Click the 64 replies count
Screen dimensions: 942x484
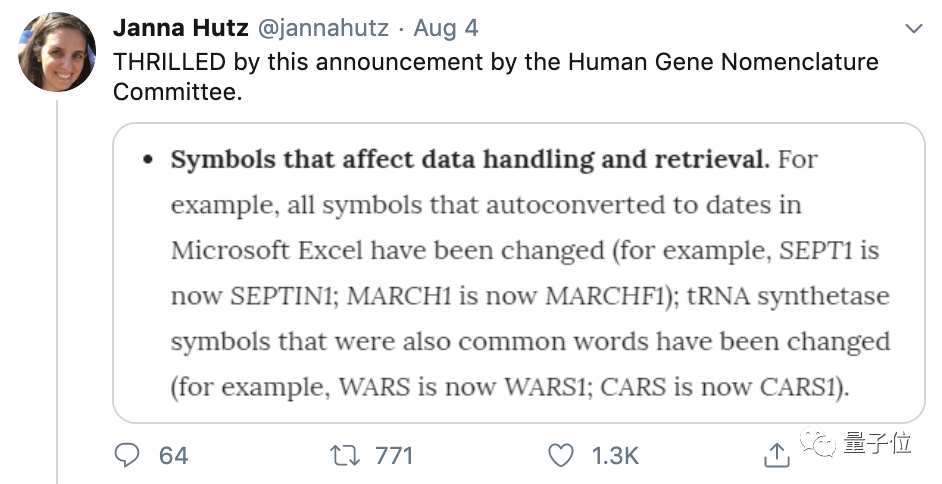[173, 456]
